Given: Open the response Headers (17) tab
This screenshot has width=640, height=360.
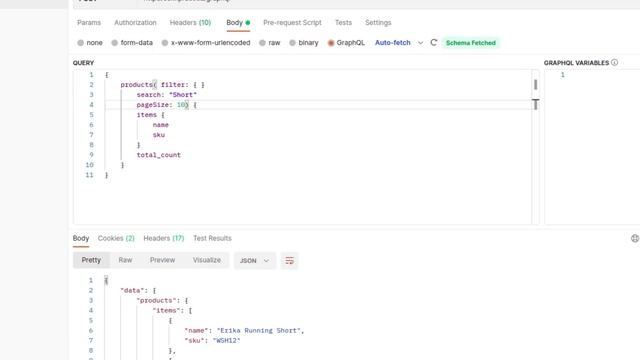Looking at the screenshot, I should coord(164,238).
